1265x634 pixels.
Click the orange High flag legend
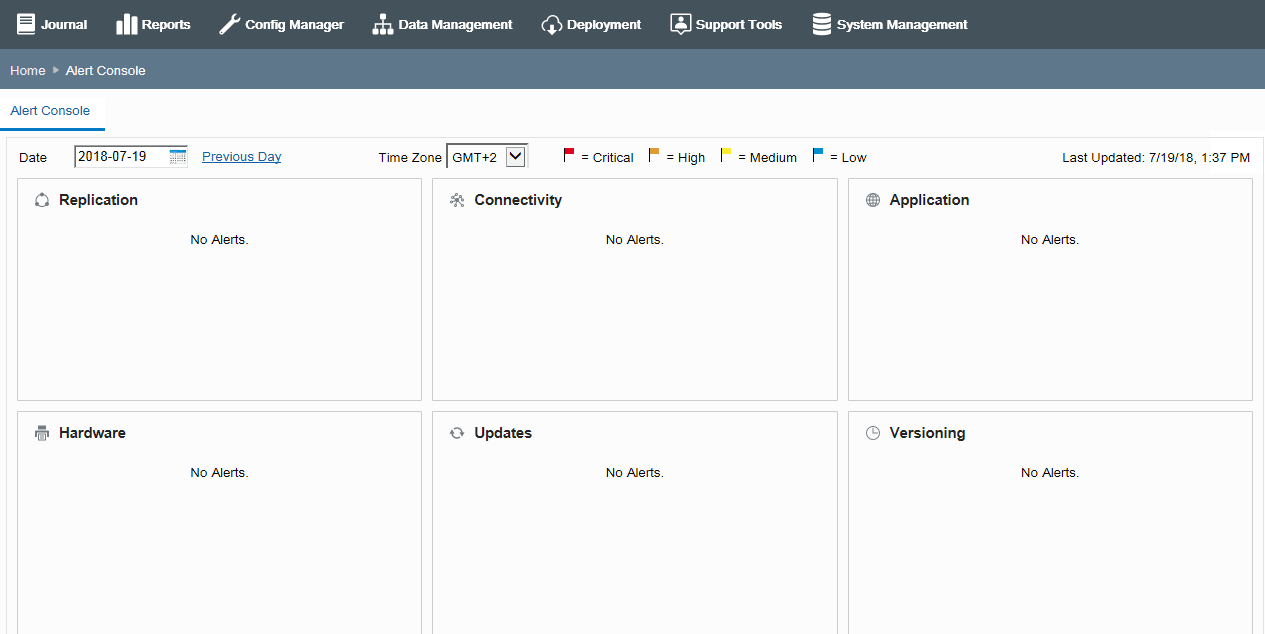[654, 155]
